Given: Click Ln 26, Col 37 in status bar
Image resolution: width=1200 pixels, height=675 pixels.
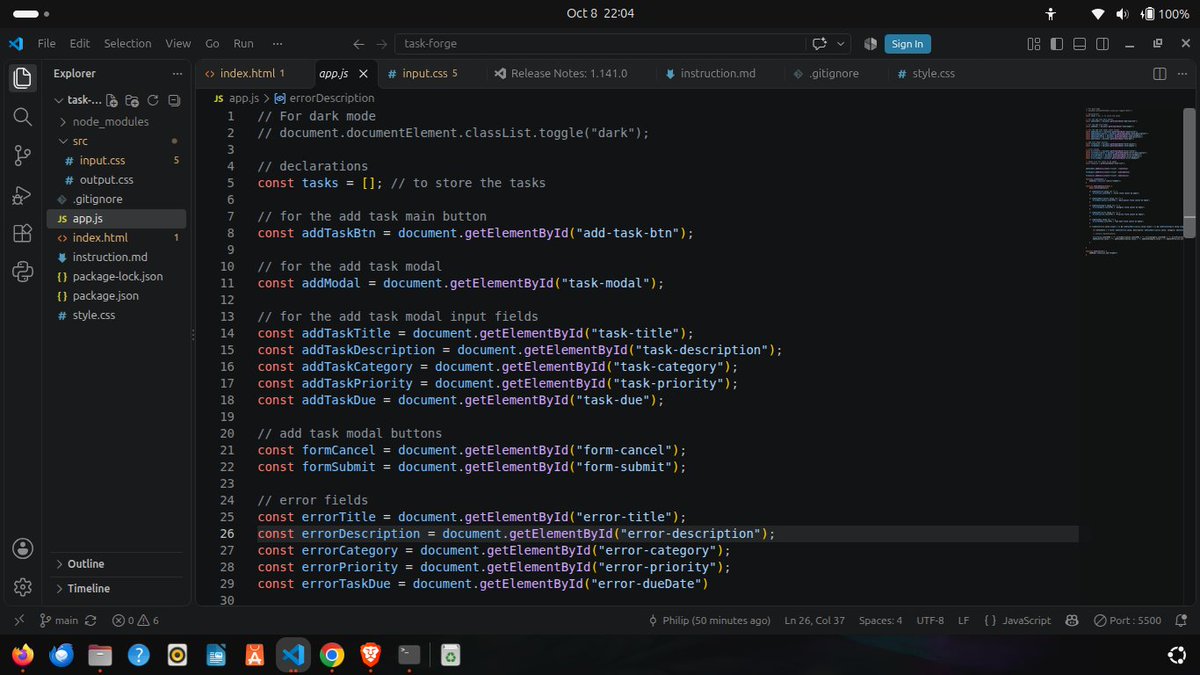Looking at the screenshot, I should tap(814, 620).
